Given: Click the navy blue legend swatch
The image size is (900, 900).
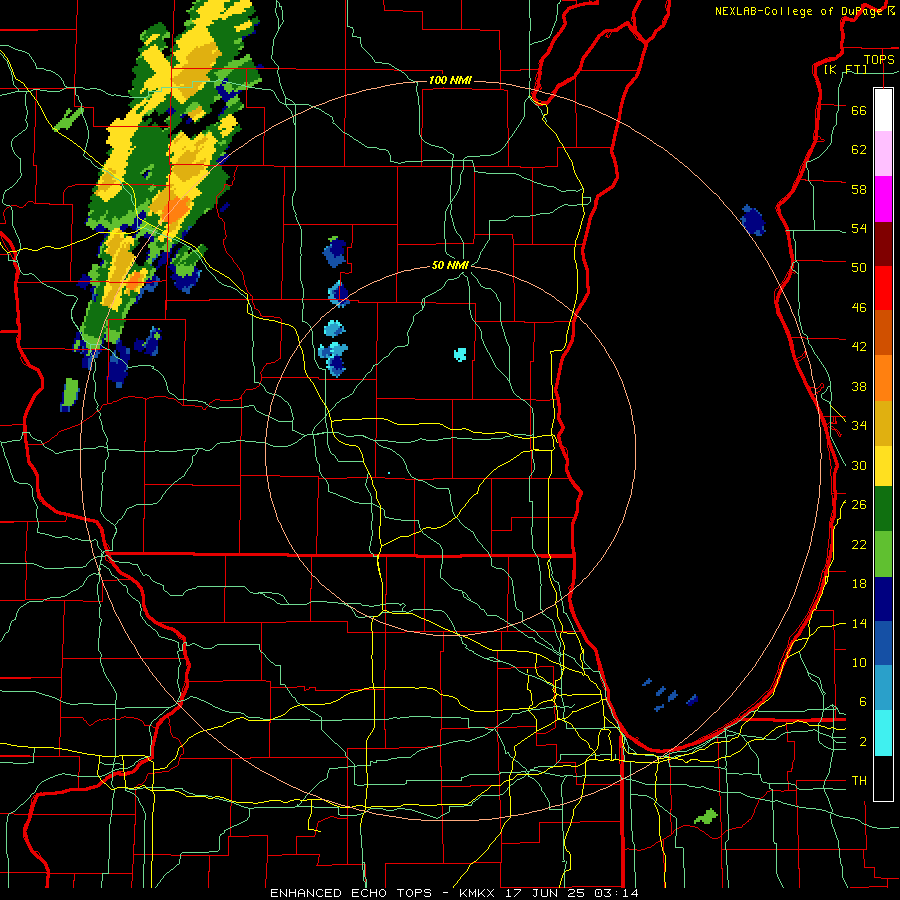Looking at the screenshot, I should (883, 599).
